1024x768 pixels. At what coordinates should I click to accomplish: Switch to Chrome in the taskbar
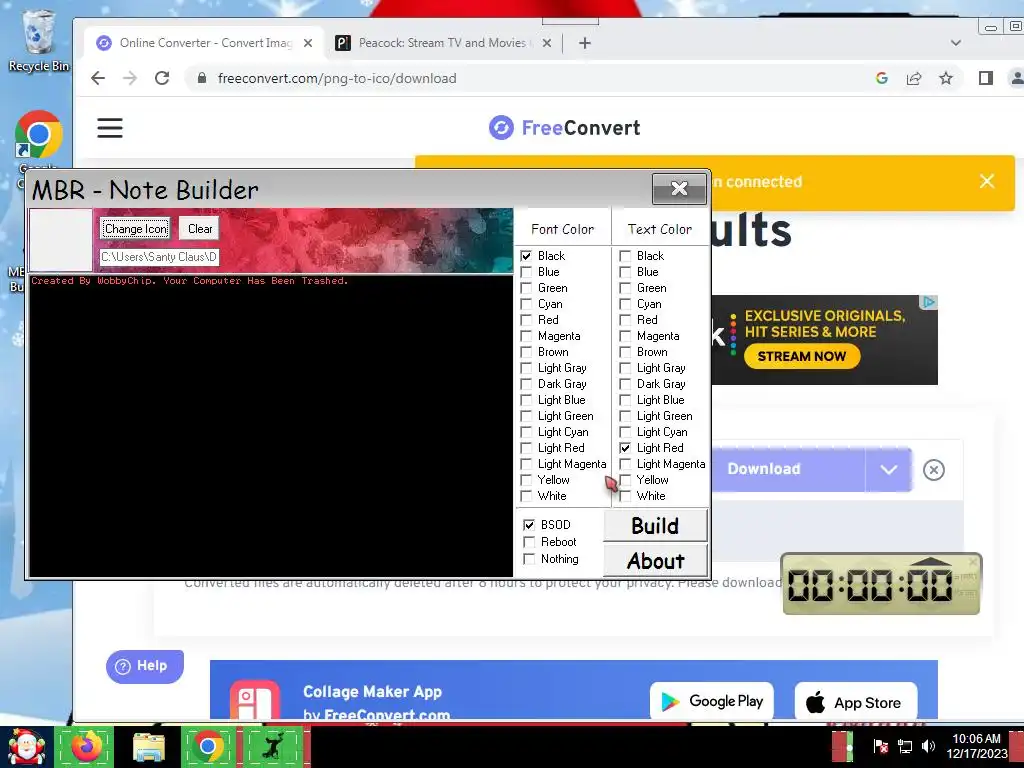[x=208, y=746]
